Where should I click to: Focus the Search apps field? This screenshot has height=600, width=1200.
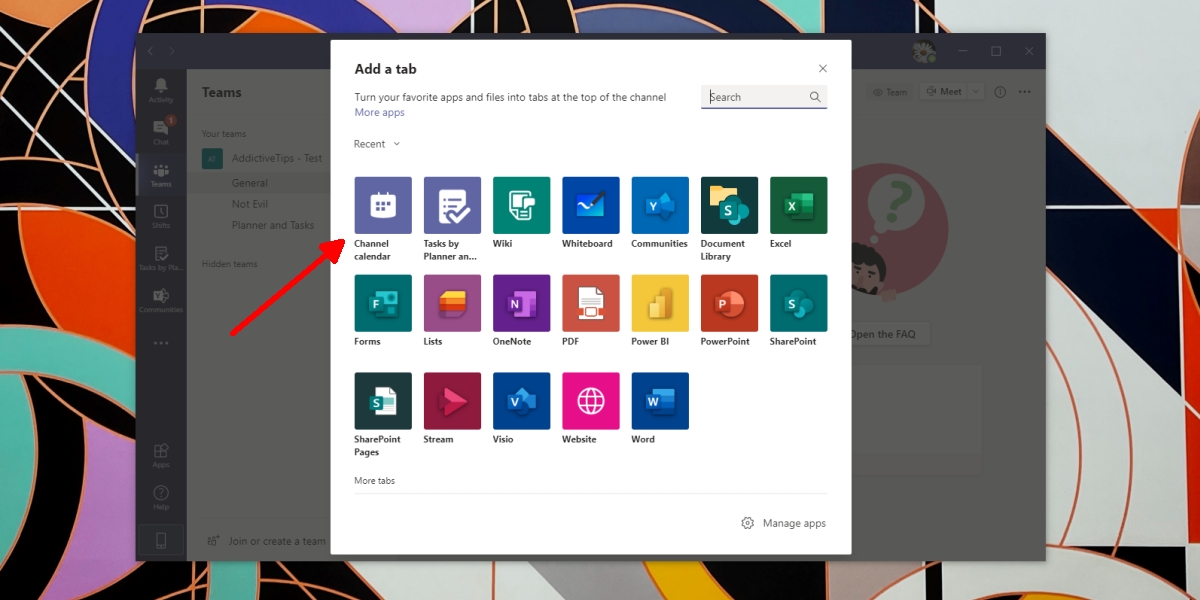coord(764,97)
